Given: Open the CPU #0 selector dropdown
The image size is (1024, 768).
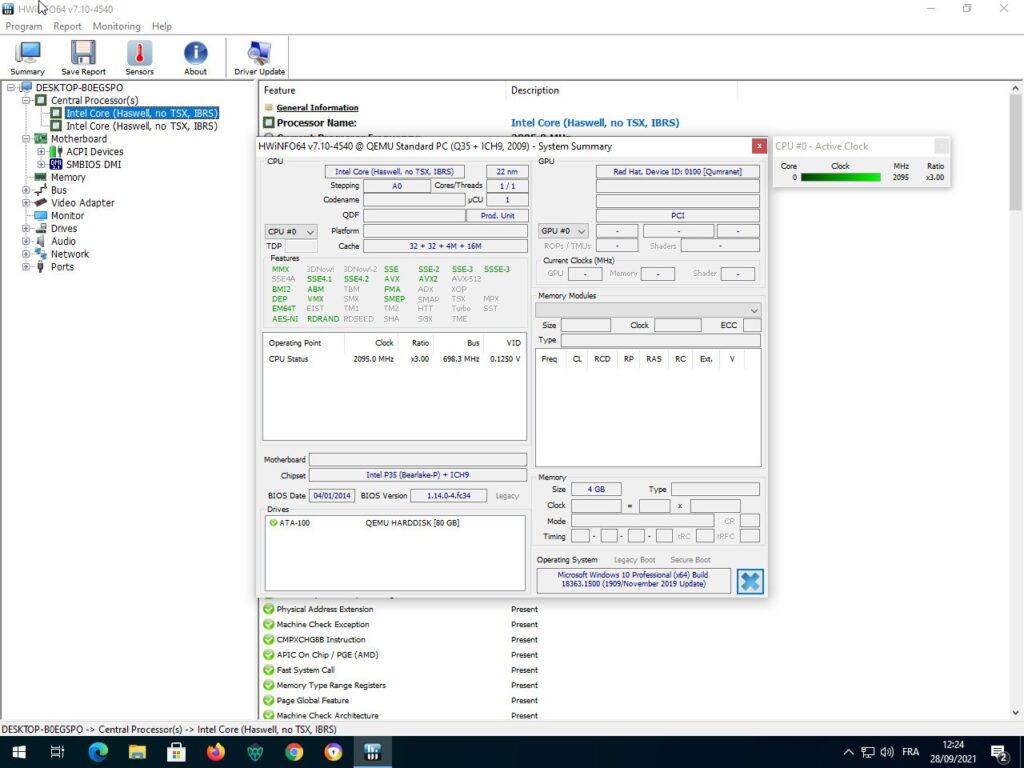Looking at the screenshot, I should click(291, 232).
